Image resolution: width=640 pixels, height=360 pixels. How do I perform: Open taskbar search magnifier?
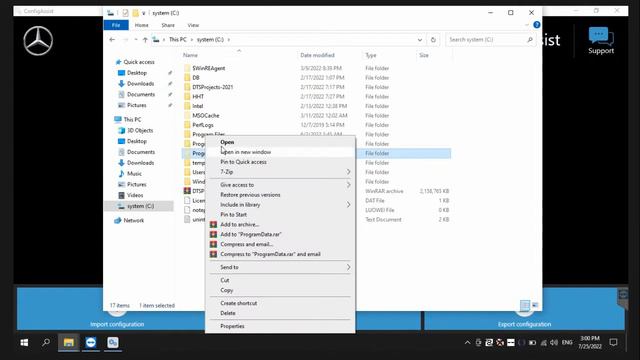[46, 342]
